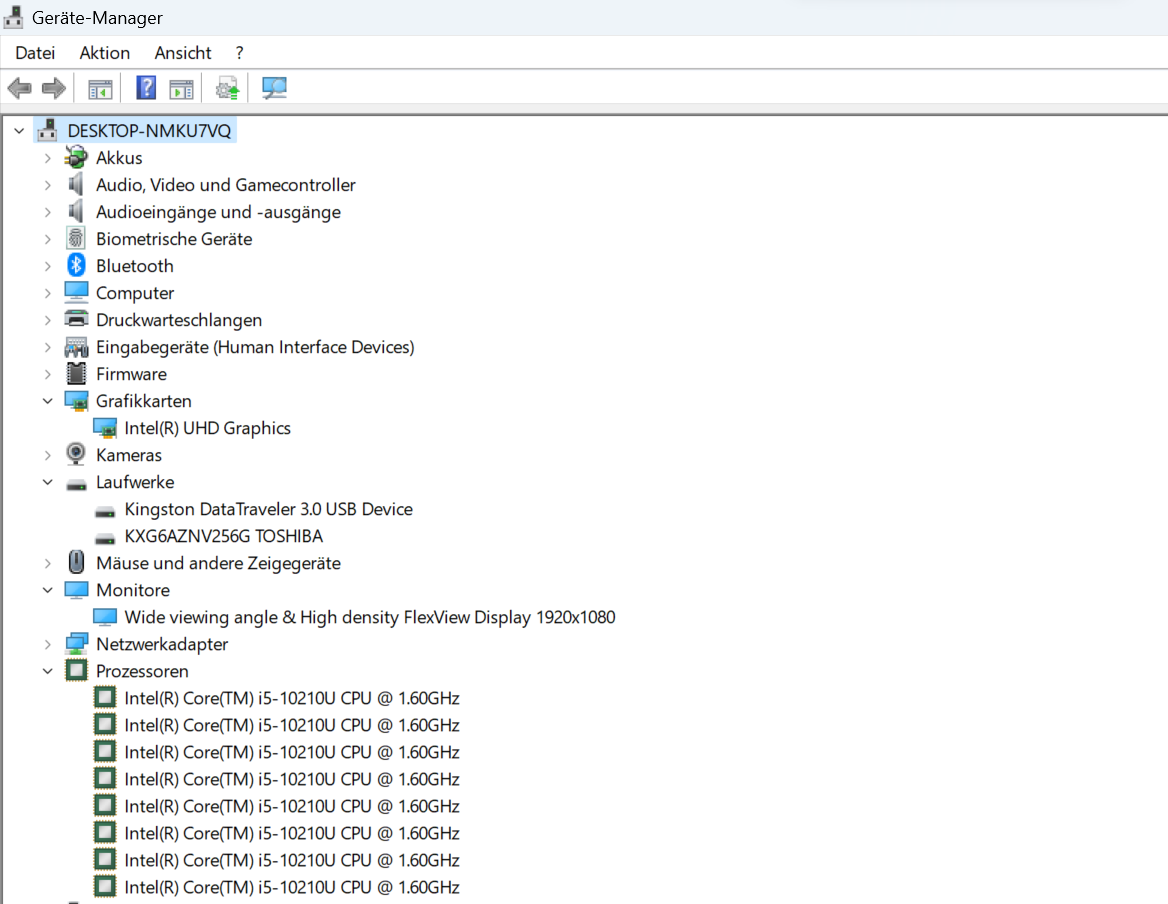
Task: Select the 'Computer' category label
Action: coord(135,293)
